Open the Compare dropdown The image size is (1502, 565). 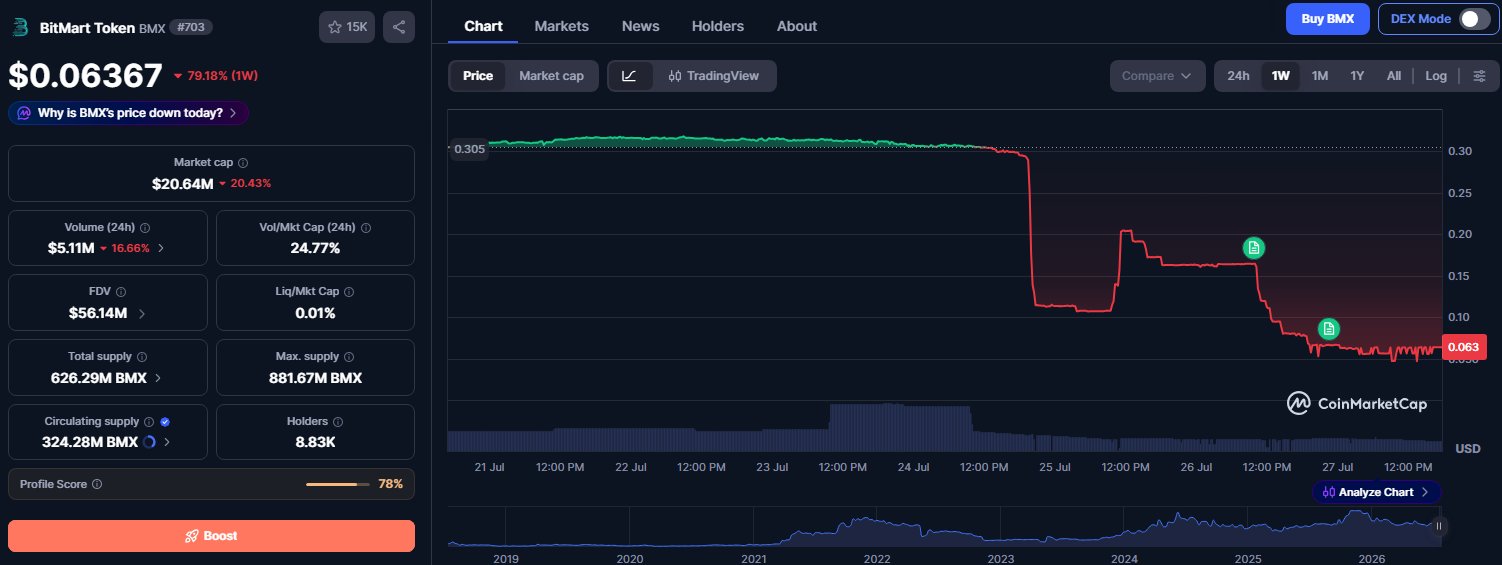point(1157,76)
